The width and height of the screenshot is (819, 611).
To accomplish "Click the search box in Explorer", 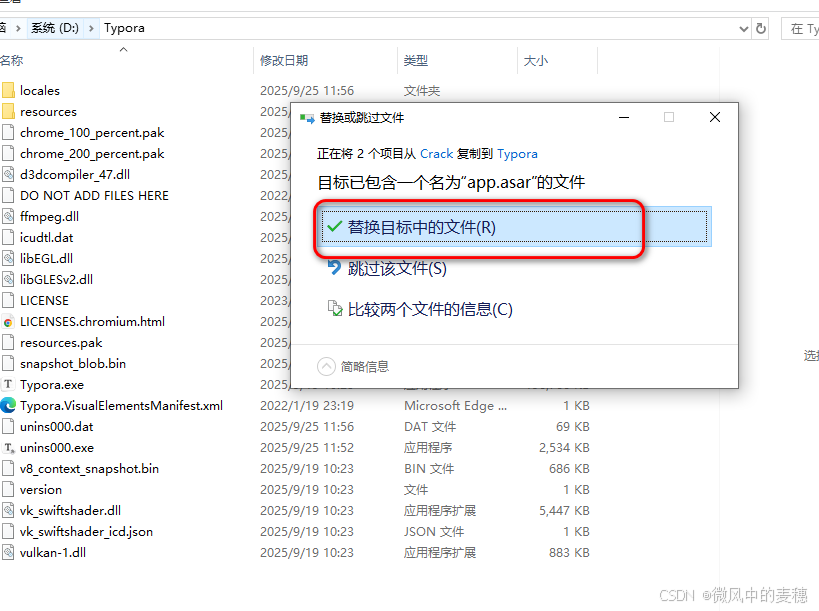I will (x=800, y=29).
